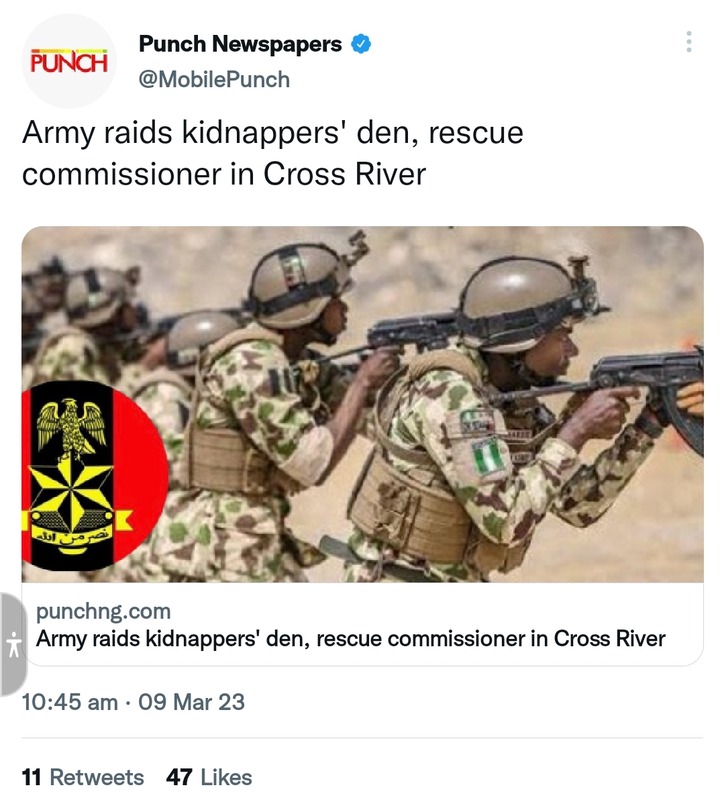This screenshot has width=720, height=806.
Task: Click the 10:45 am timestamp
Action: (x=70, y=702)
